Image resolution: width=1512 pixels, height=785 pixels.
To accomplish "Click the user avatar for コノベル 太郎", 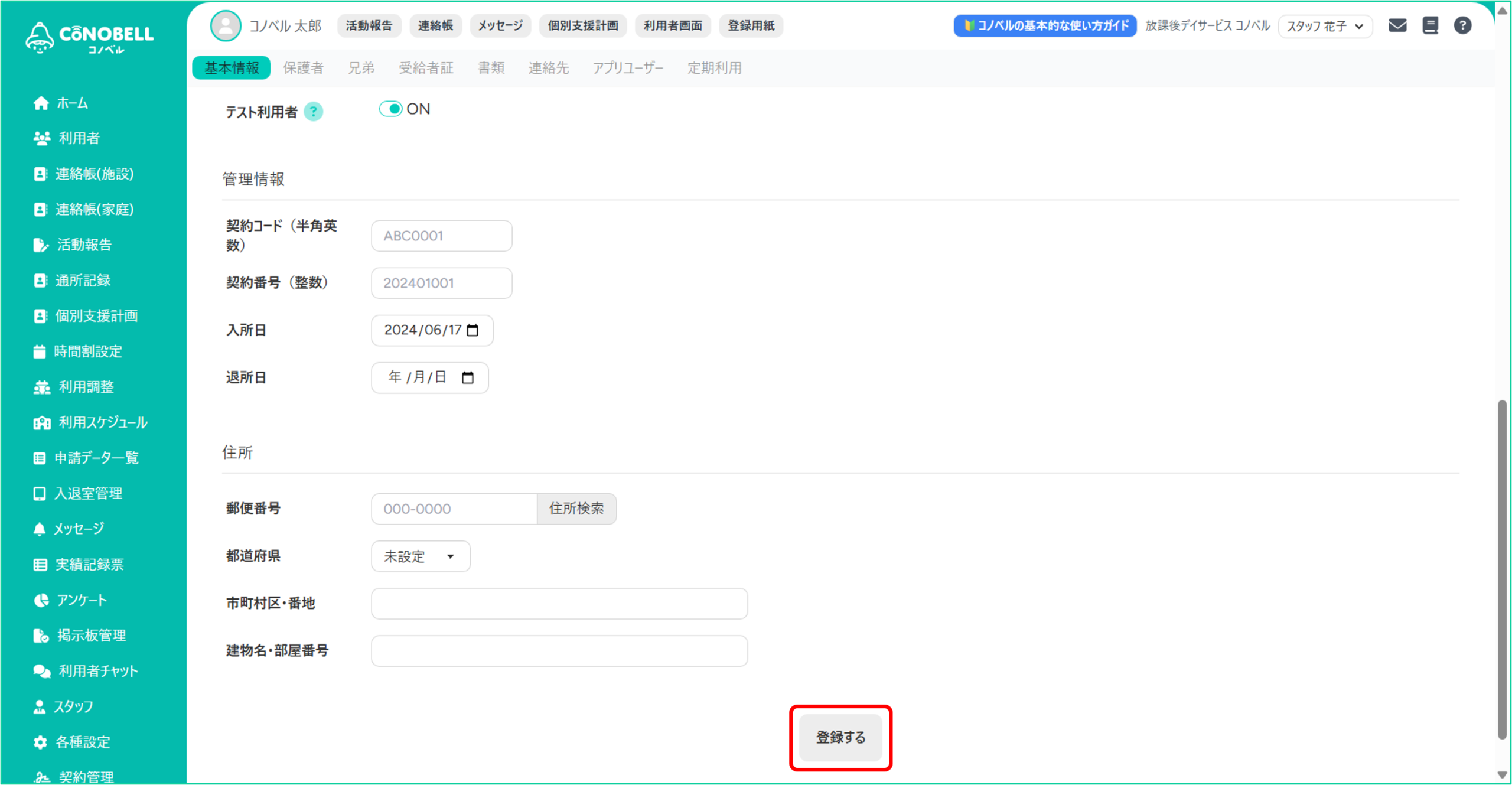I will (226, 25).
